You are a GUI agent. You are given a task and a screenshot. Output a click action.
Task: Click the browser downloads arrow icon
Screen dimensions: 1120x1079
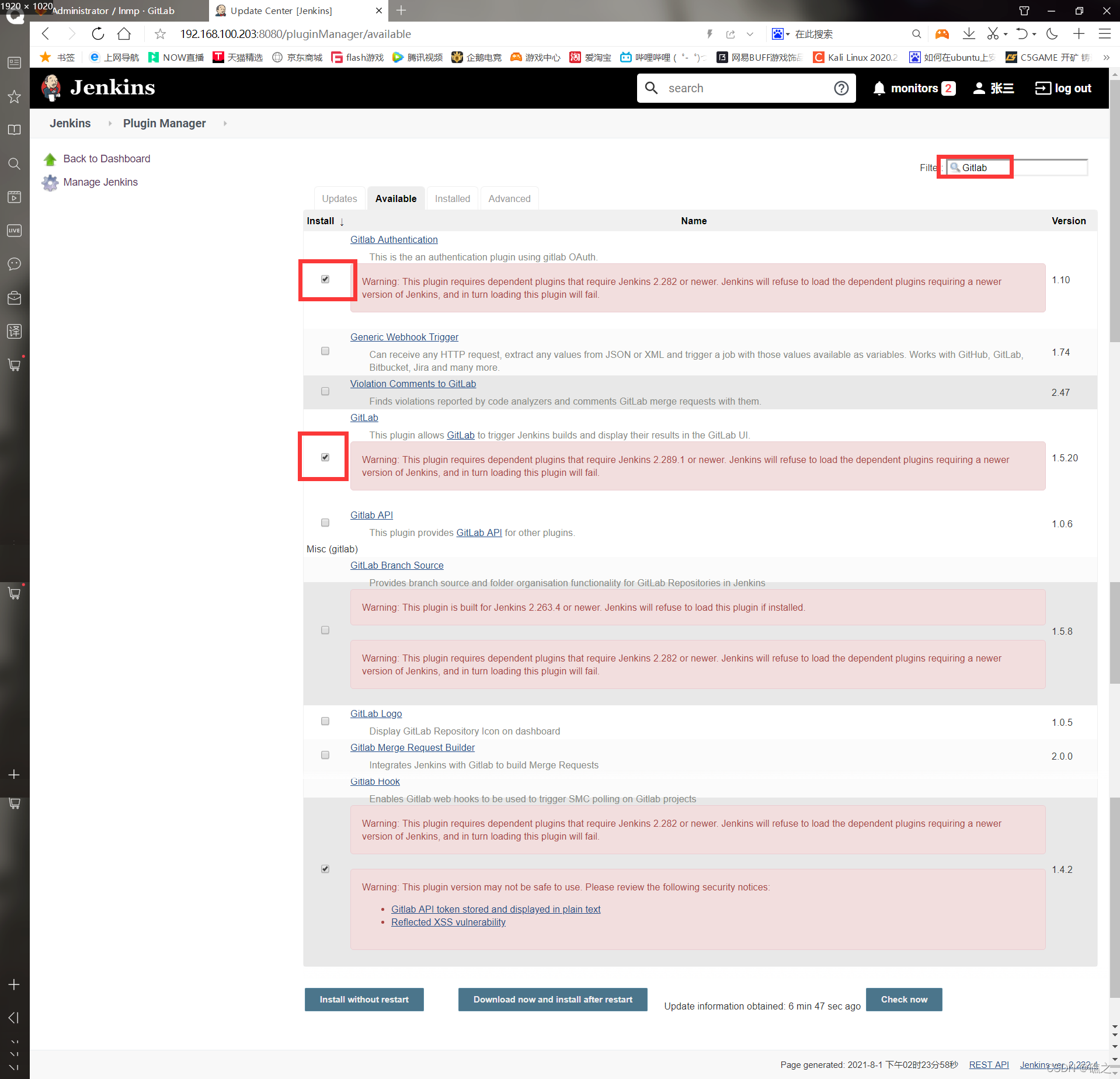click(969, 34)
